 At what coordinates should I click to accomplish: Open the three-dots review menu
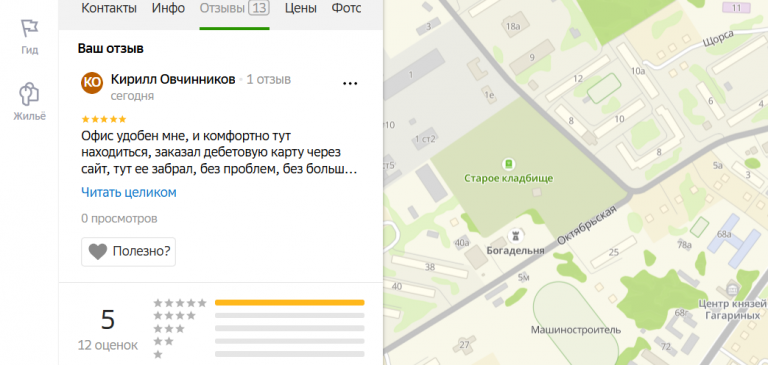click(x=350, y=83)
